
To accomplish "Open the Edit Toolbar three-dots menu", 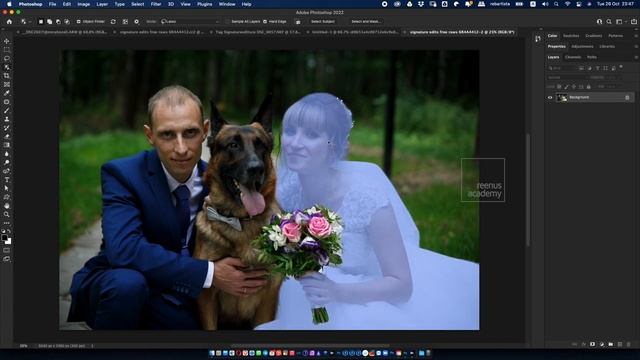I will pyautogui.click(x=7, y=223).
